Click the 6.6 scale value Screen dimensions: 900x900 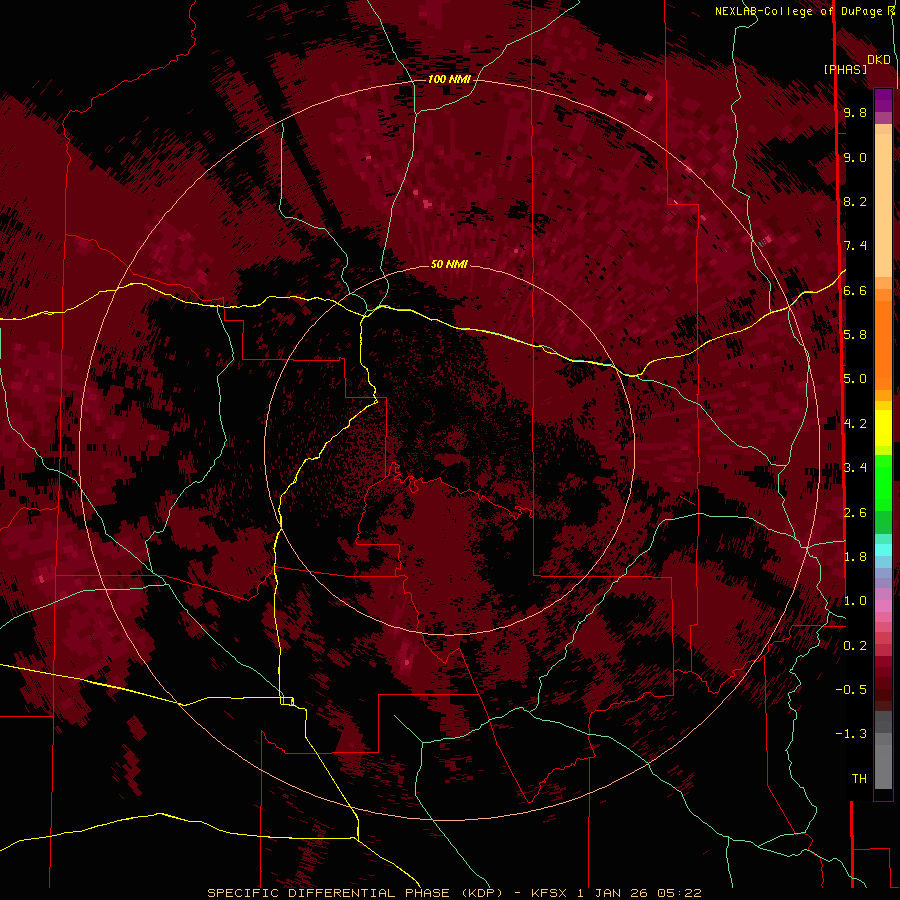[855, 290]
